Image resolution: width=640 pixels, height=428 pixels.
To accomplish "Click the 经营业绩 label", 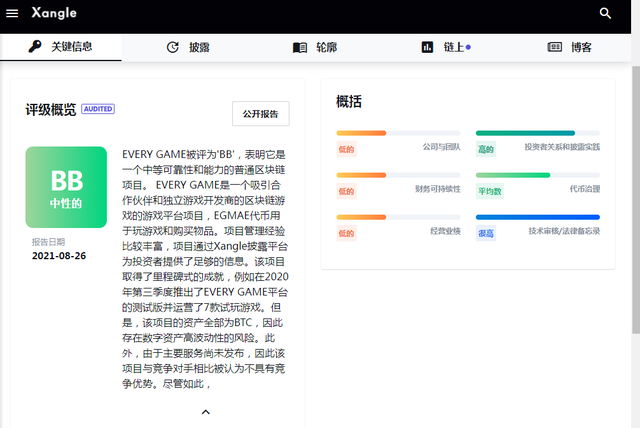I will pos(445,231).
